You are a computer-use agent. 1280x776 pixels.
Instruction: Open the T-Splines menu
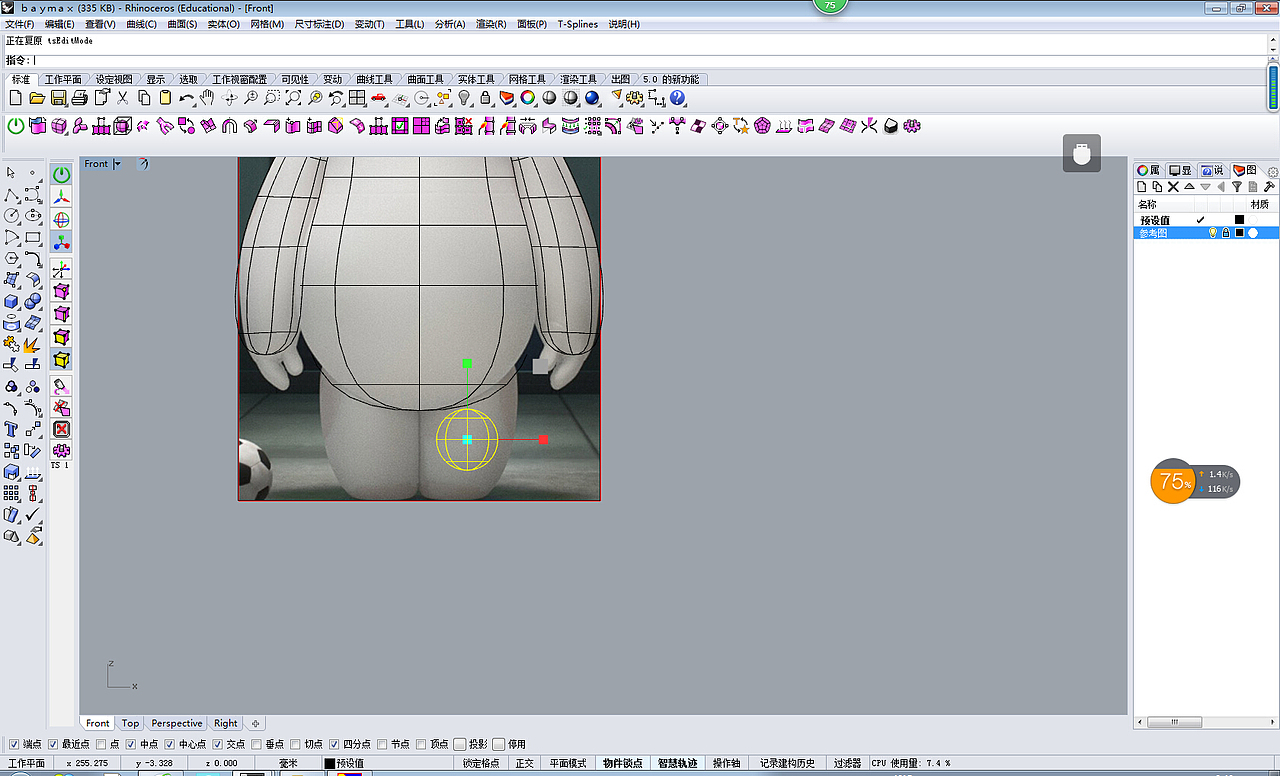pos(577,24)
